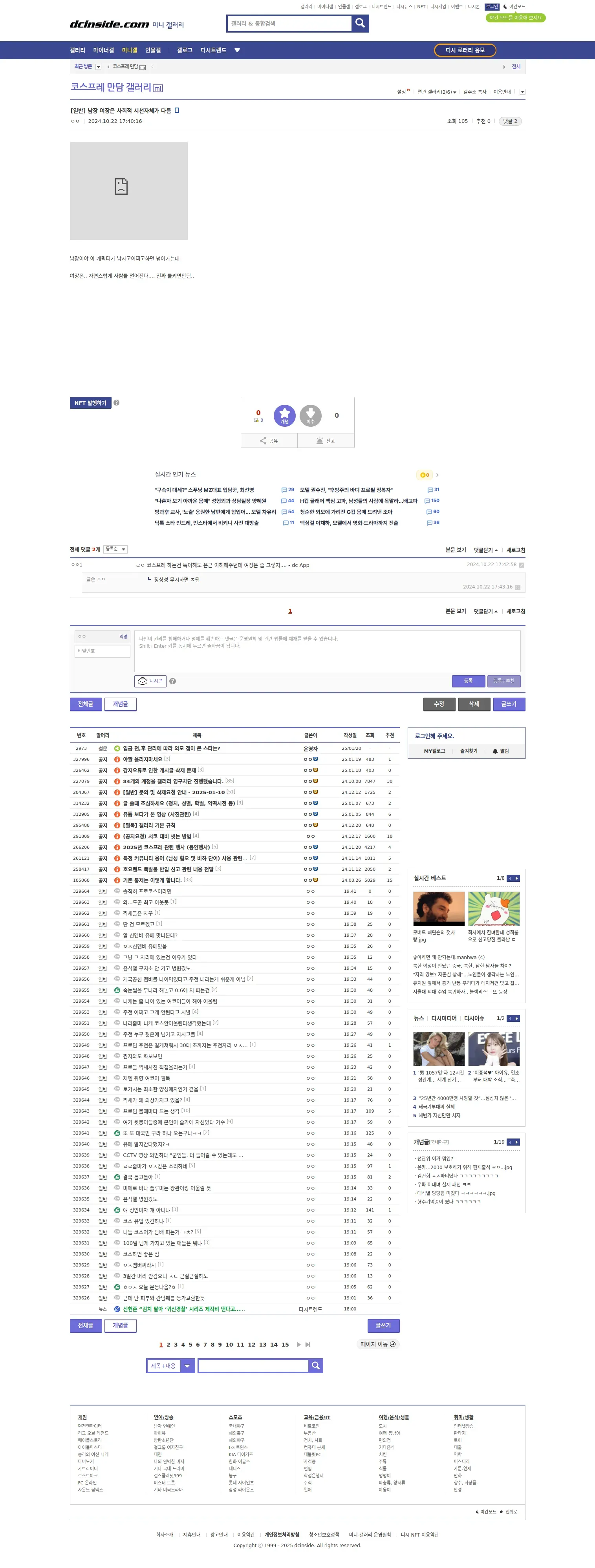Go to next page of 디시이슈 panel

tap(517, 1018)
